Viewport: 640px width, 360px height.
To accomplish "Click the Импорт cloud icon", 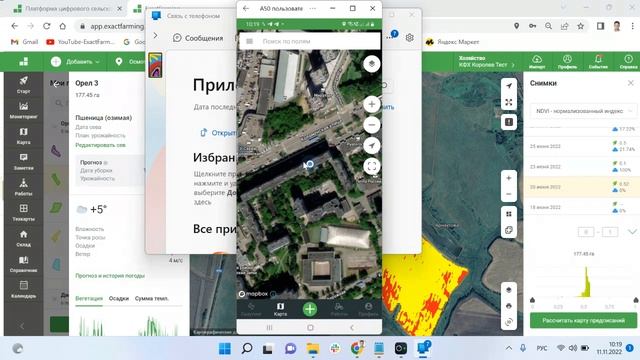I will [x=537, y=61].
